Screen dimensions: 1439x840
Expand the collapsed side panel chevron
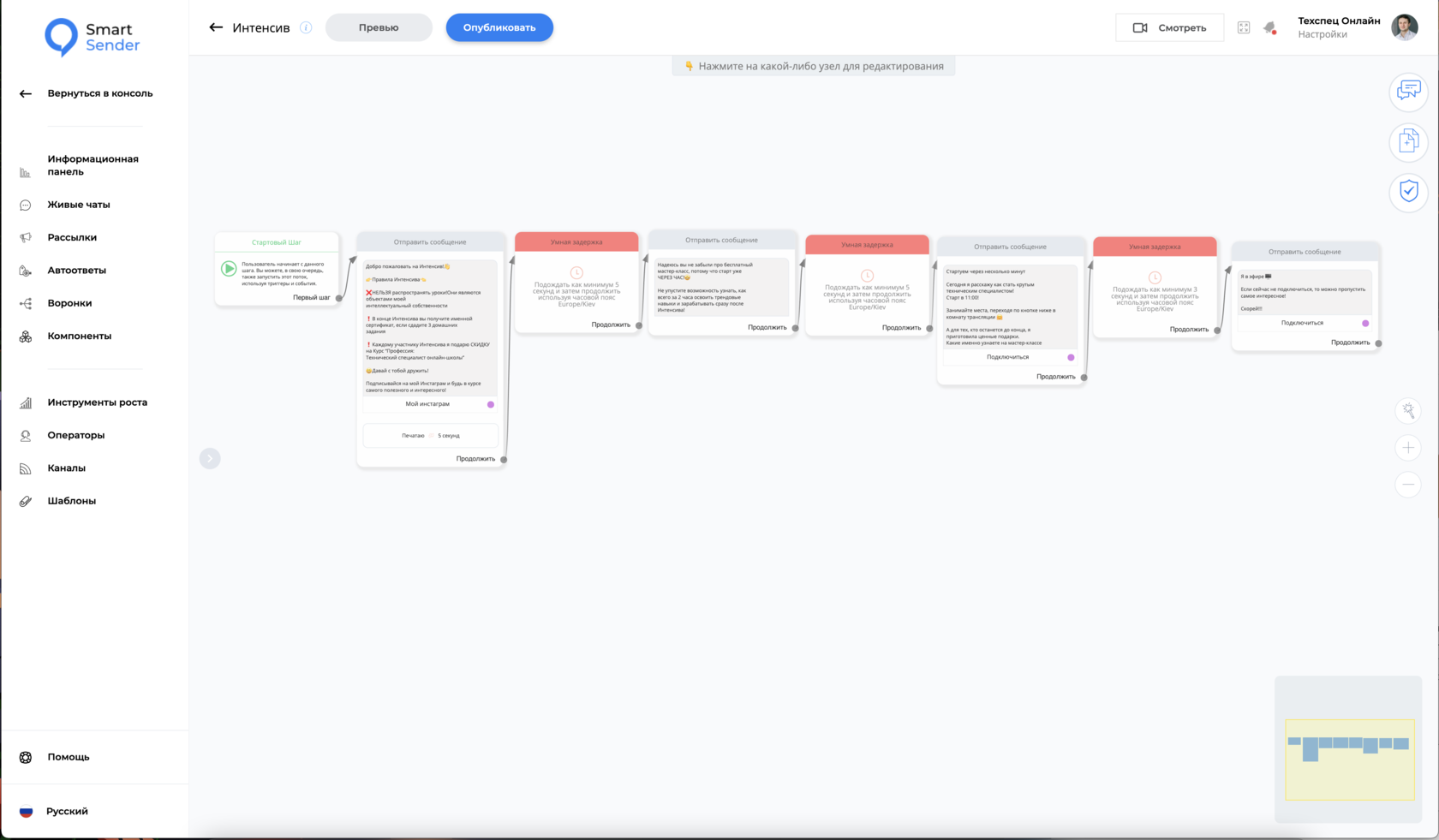[210, 458]
